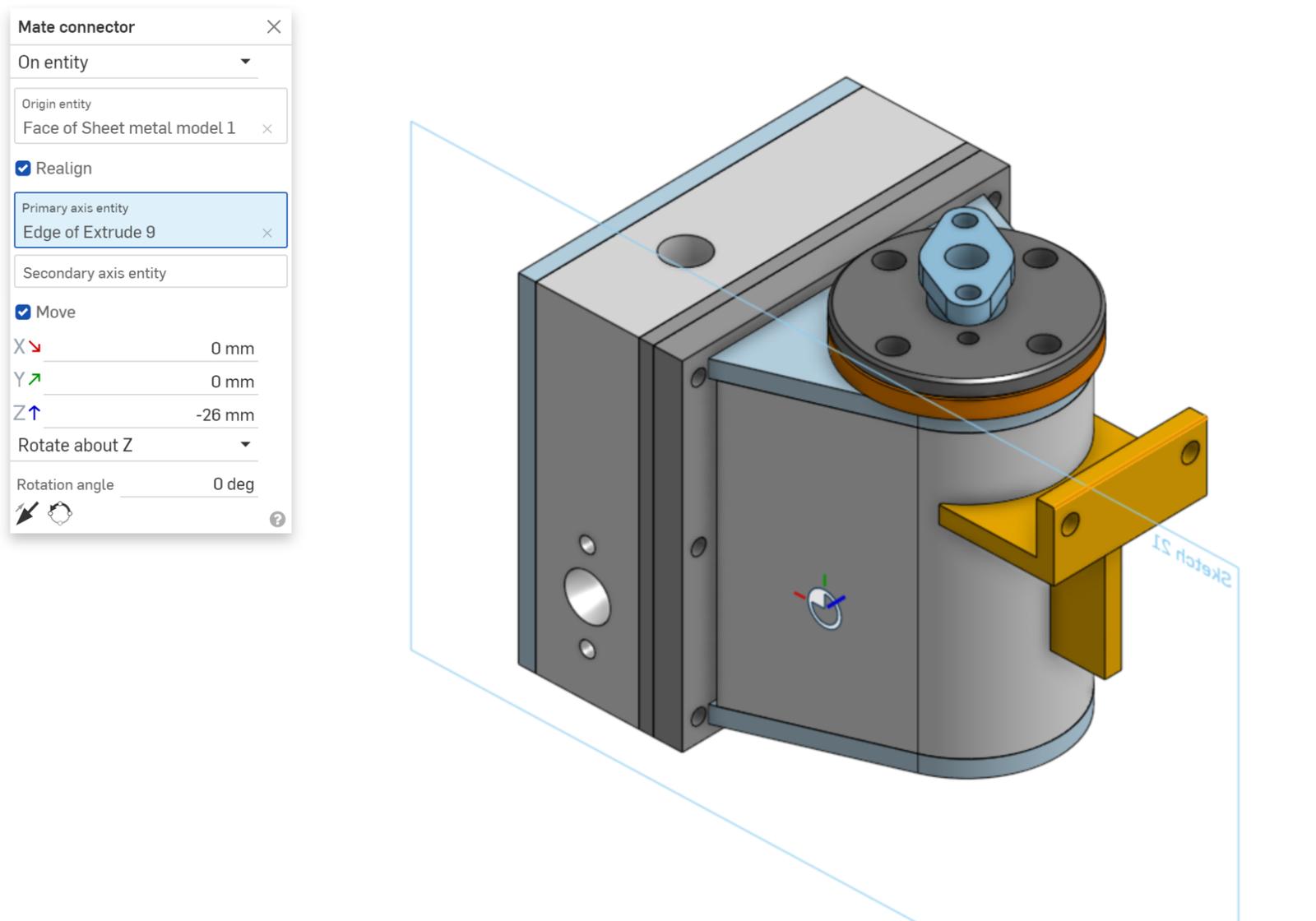Click the reorient secondary axis rotation icon

pyautogui.click(x=59, y=514)
